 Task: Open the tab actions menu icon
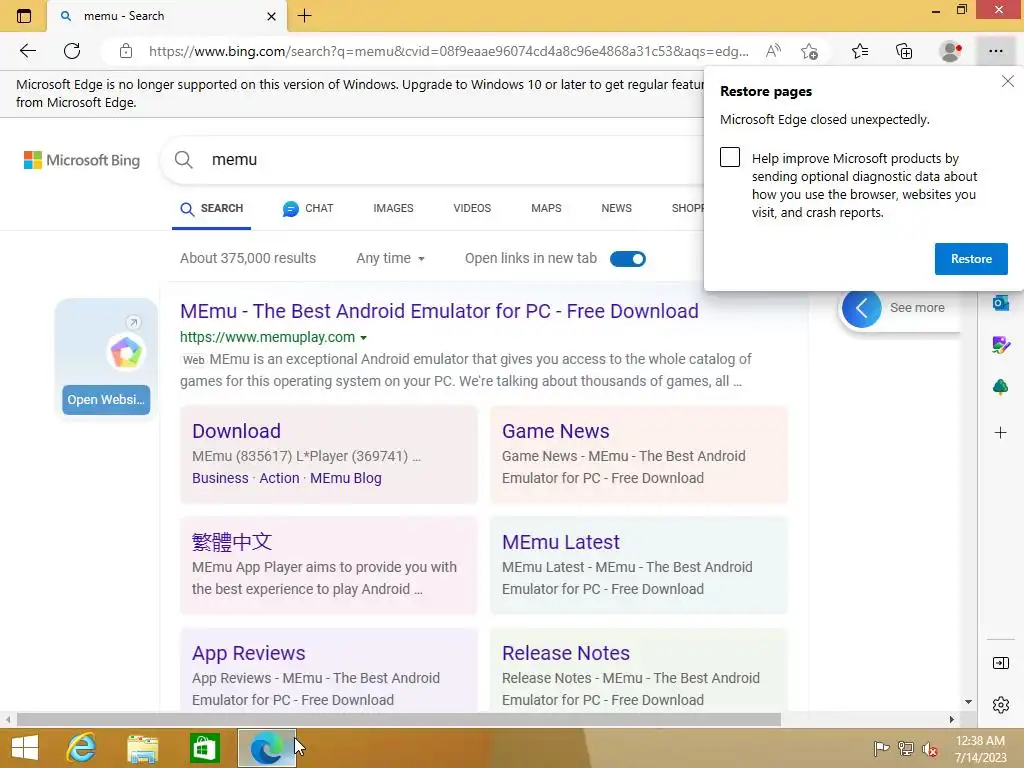click(24, 16)
